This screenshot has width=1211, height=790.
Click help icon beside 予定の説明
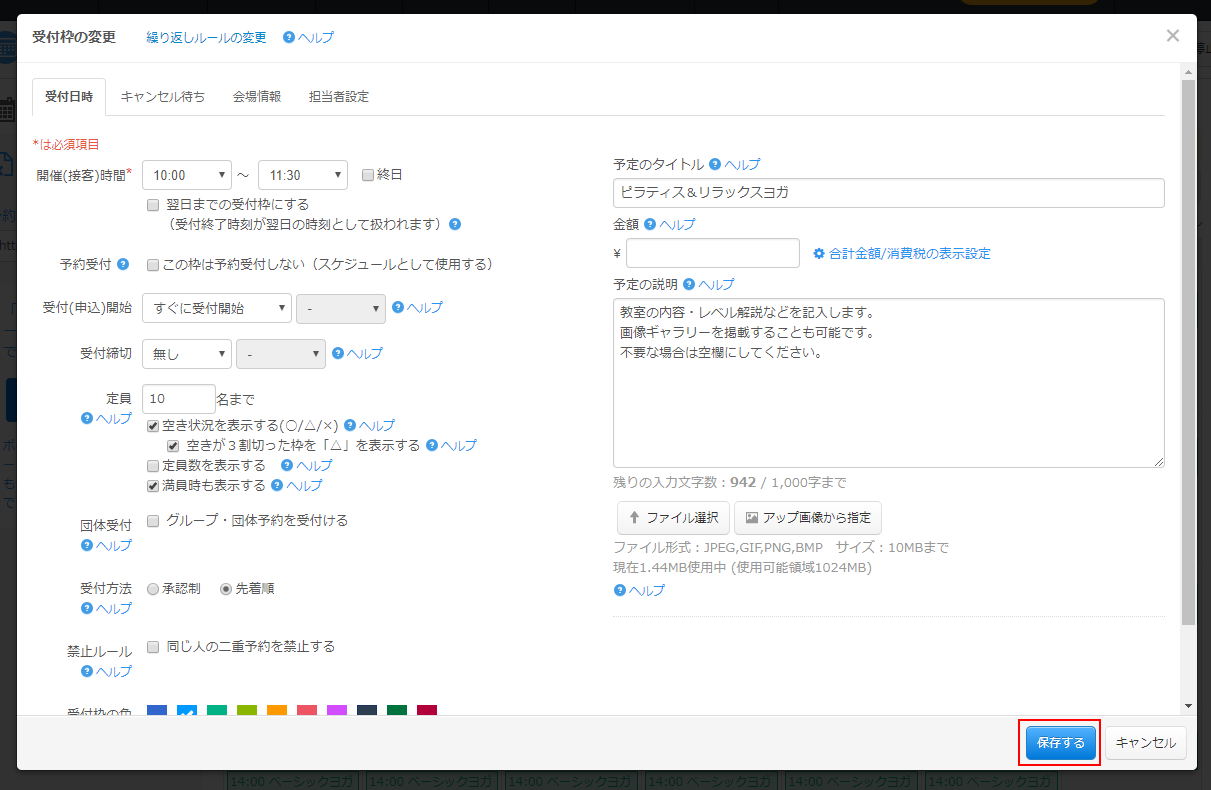[x=689, y=285]
